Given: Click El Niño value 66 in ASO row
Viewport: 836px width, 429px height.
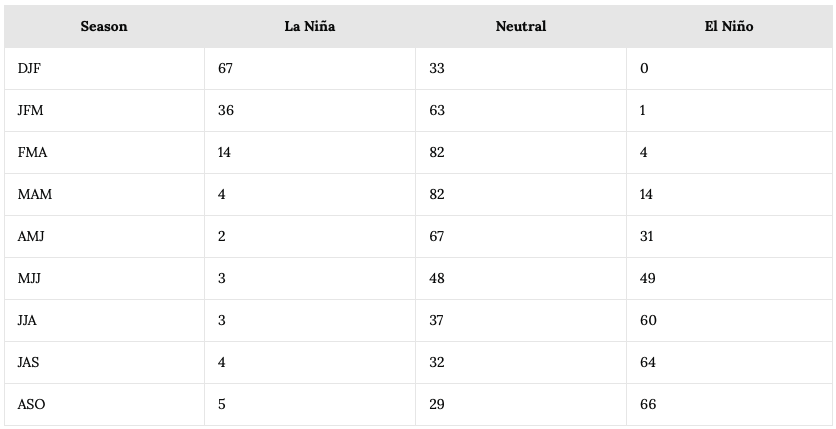Looking at the screenshot, I should coord(648,404).
